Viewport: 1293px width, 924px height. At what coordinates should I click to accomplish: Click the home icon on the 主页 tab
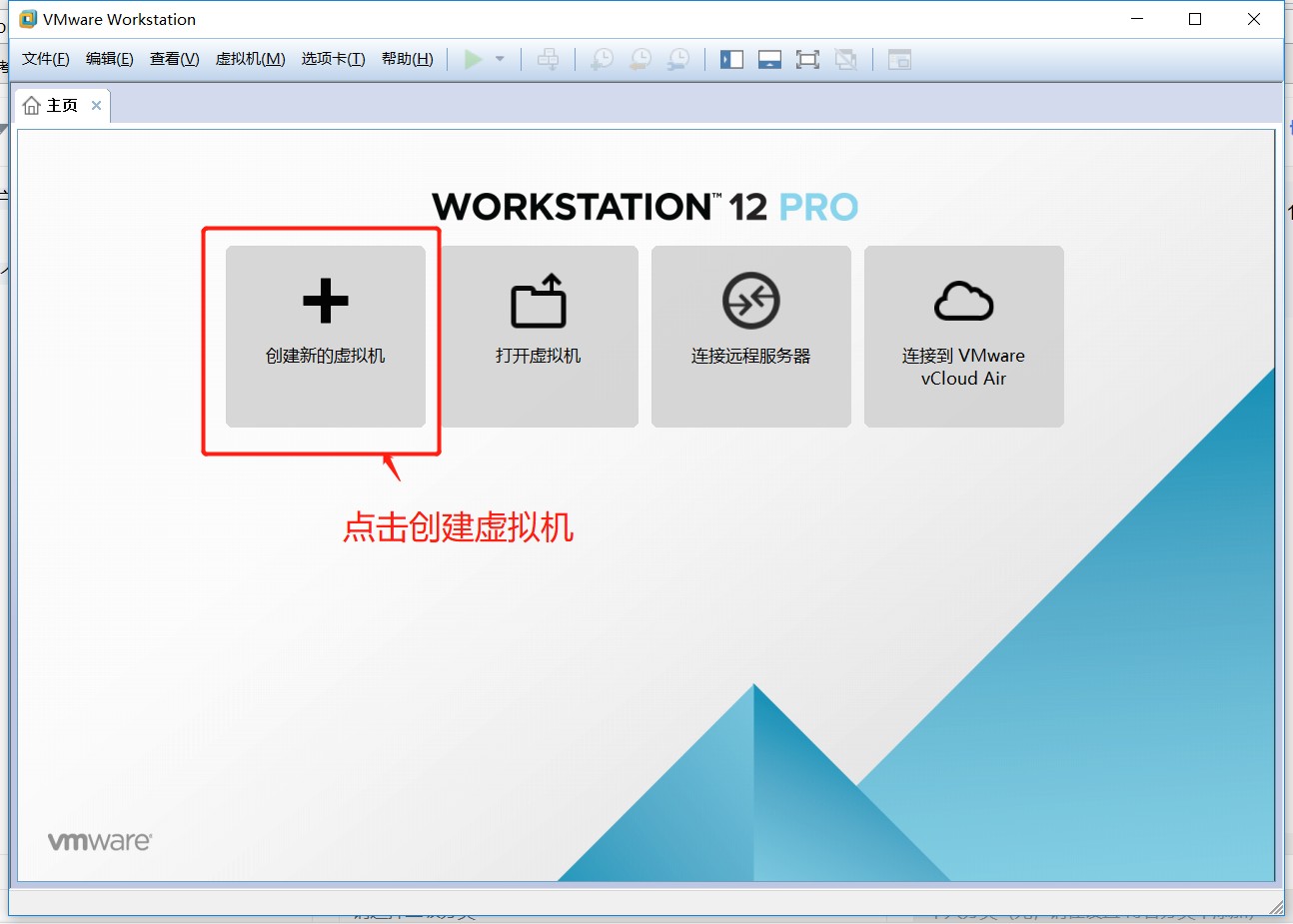pos(32,105)
